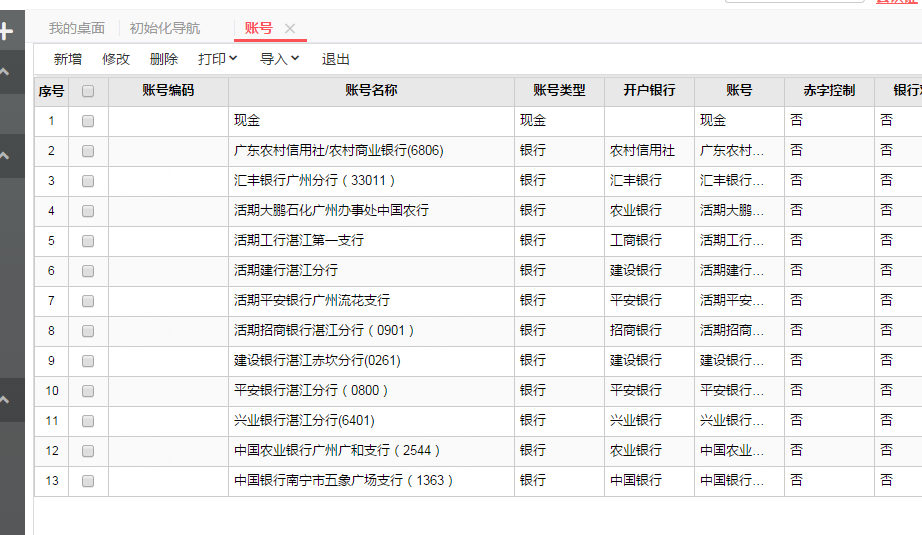
Task: Click 农村信用社 in 开户银行 column
Action: (642, 151)
